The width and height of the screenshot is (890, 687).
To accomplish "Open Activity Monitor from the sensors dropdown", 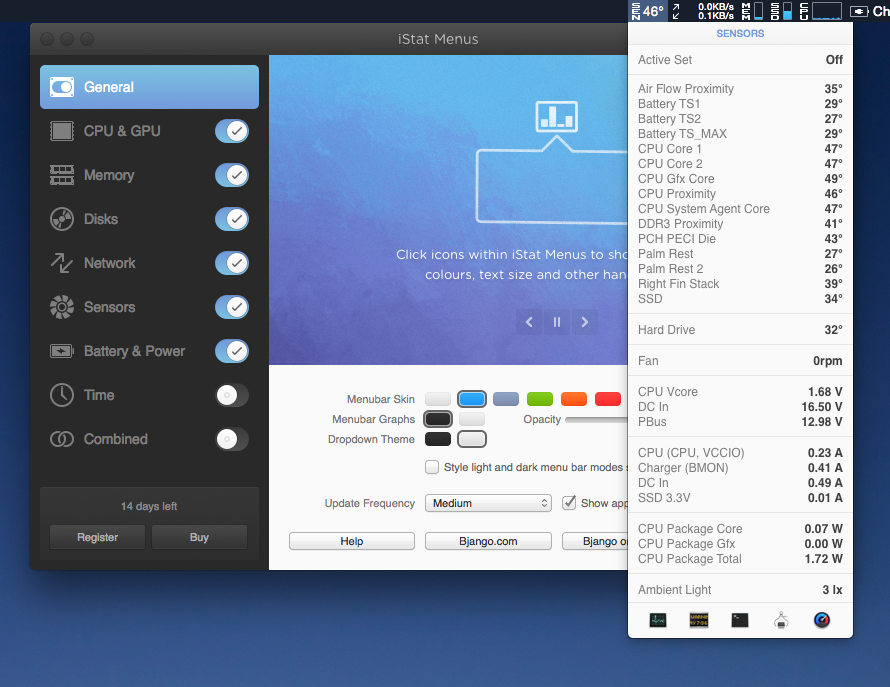I will pos(658,620).
